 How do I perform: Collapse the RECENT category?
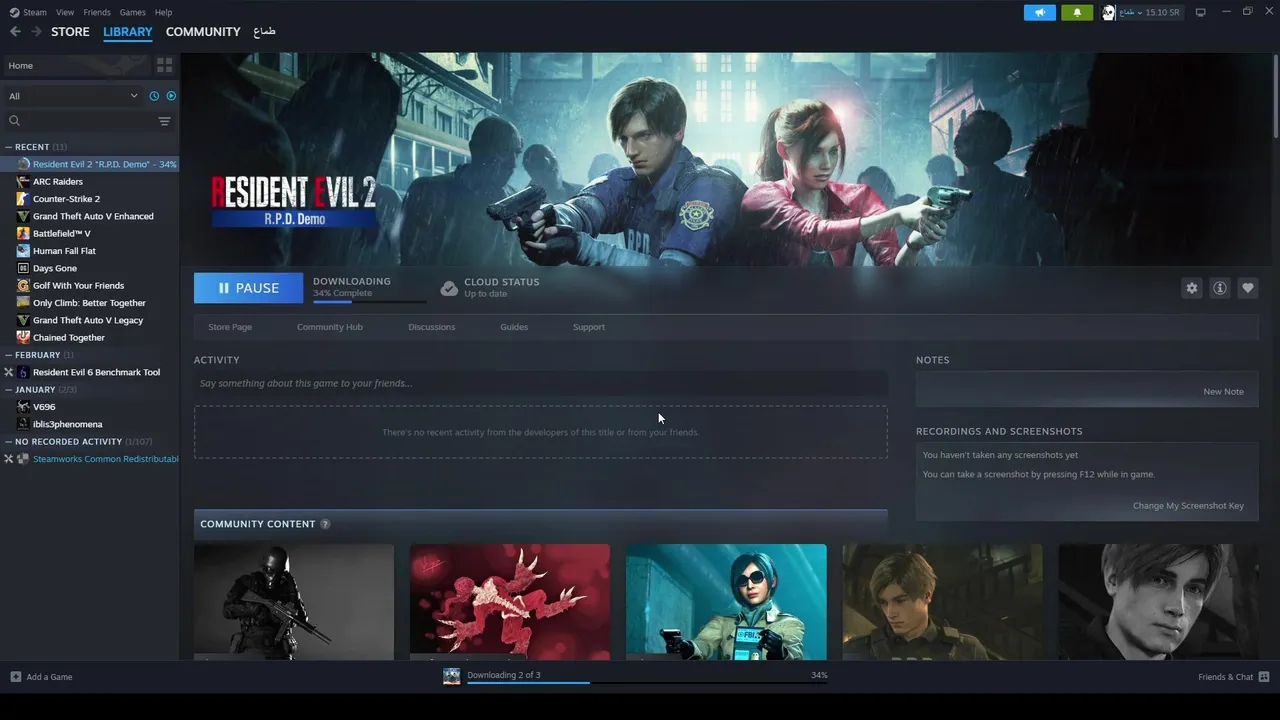coord(9,147)
